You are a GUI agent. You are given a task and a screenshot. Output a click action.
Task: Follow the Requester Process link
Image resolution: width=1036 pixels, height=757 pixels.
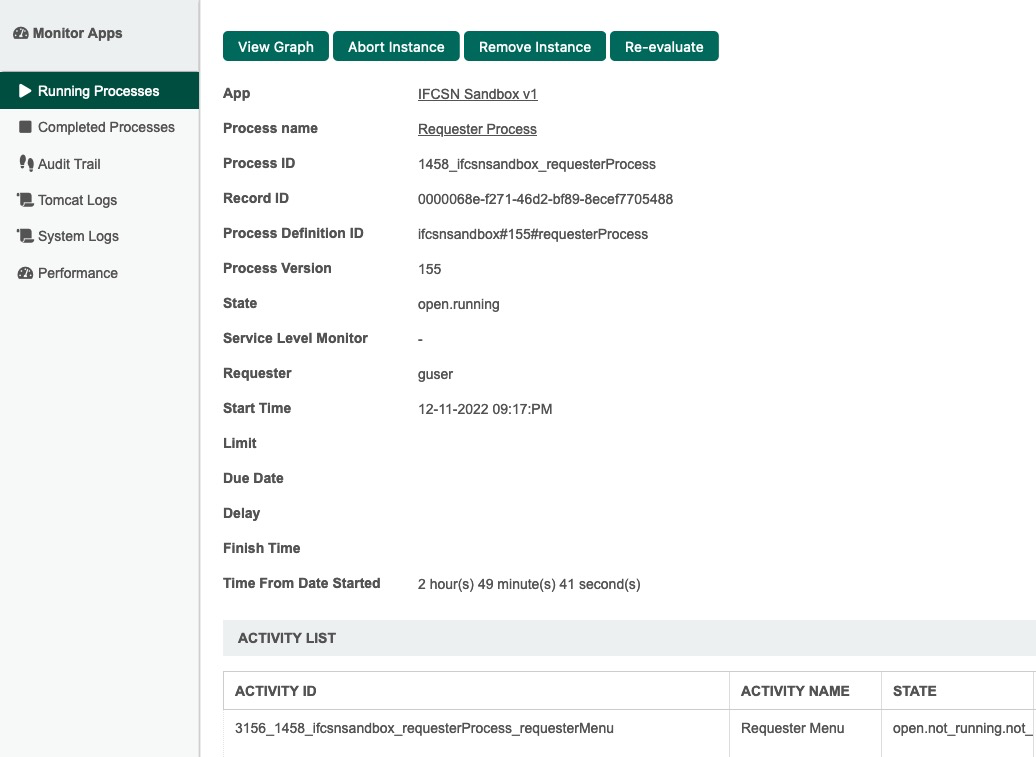477,129
